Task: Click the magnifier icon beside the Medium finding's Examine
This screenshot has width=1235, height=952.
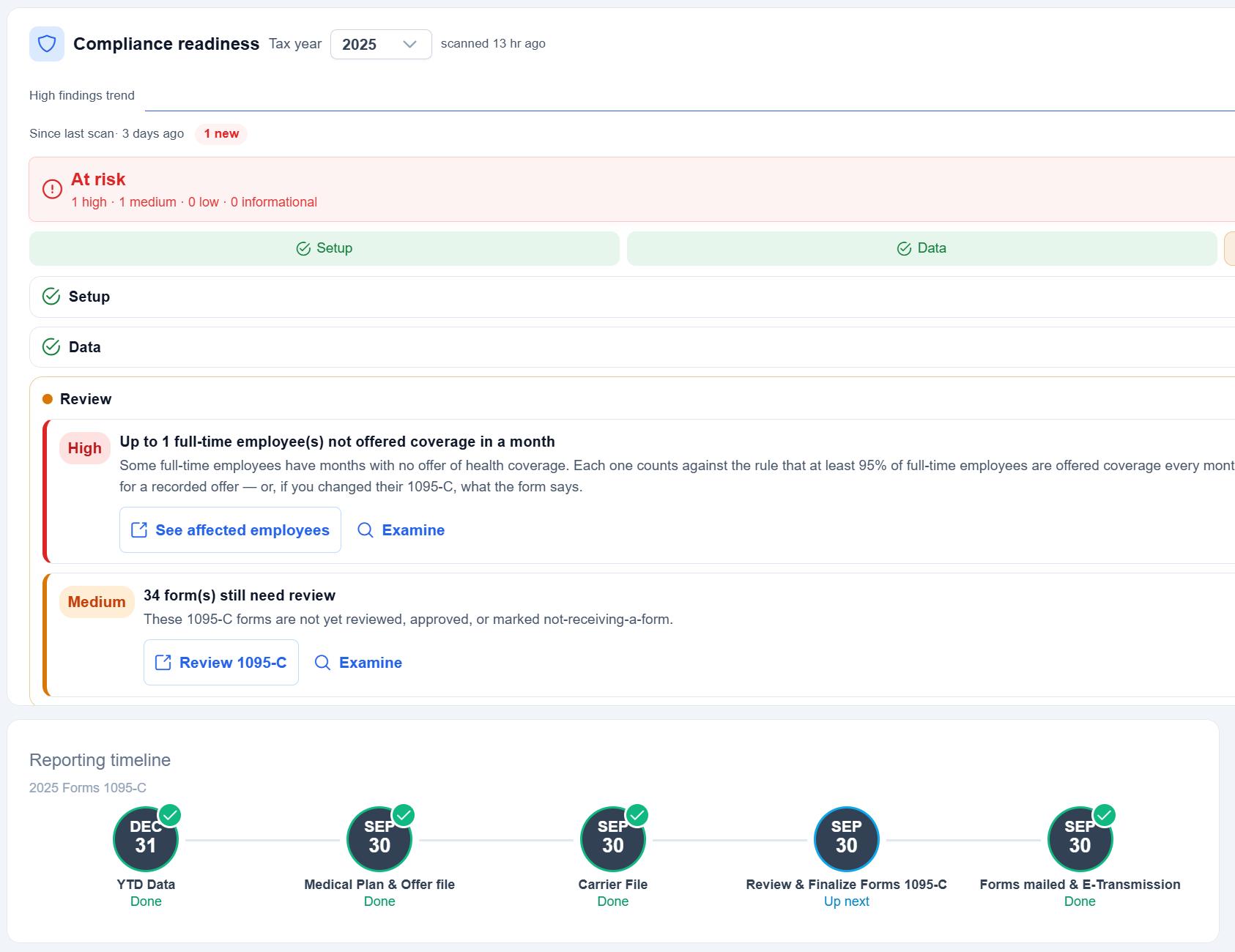Action: 322,663
